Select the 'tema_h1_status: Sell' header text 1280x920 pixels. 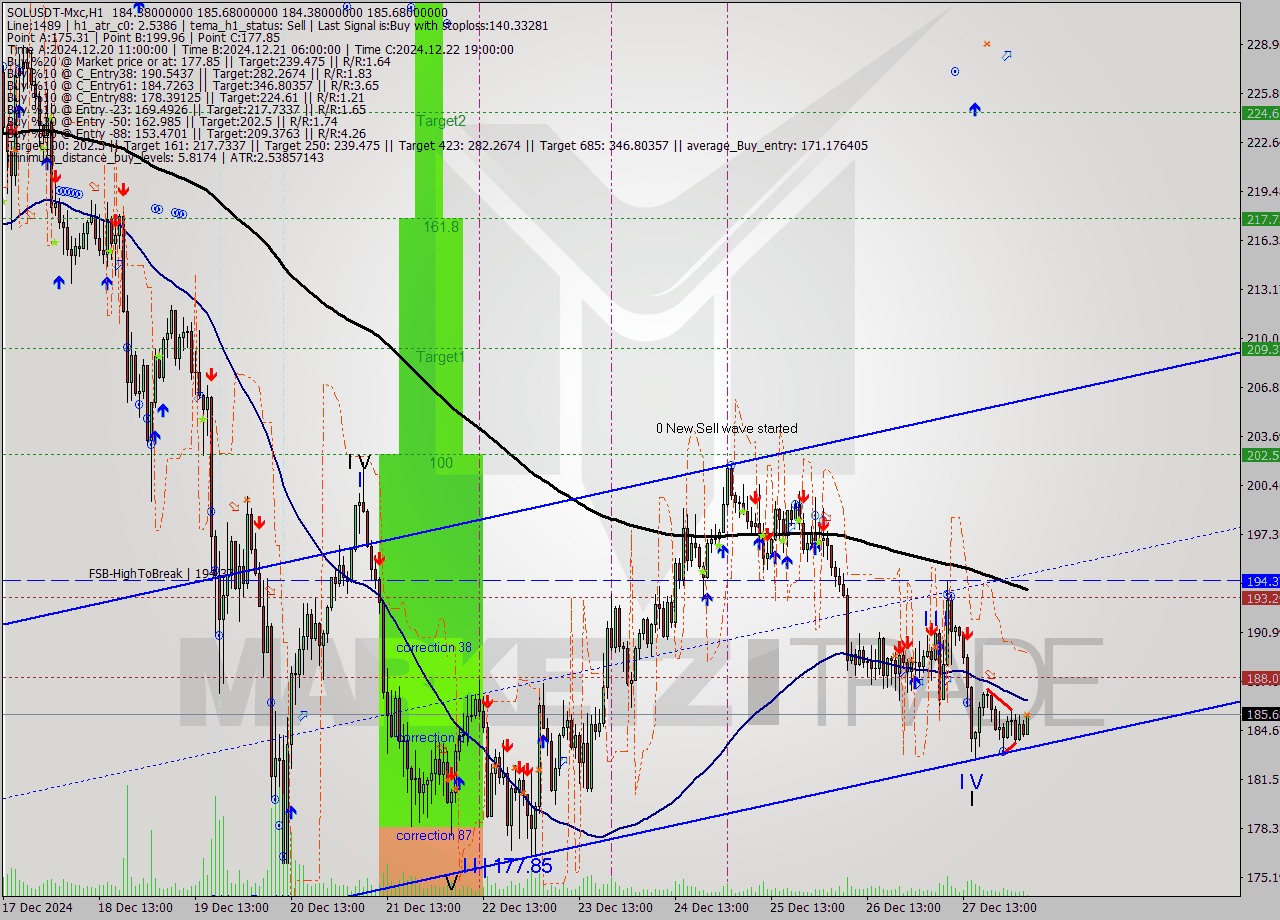(x=249, y=25)
